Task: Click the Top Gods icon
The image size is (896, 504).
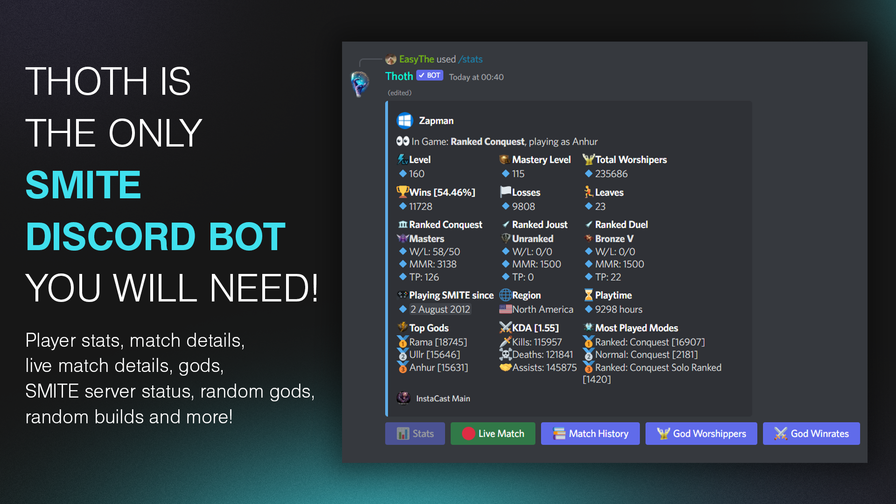Action: point(403,327)
